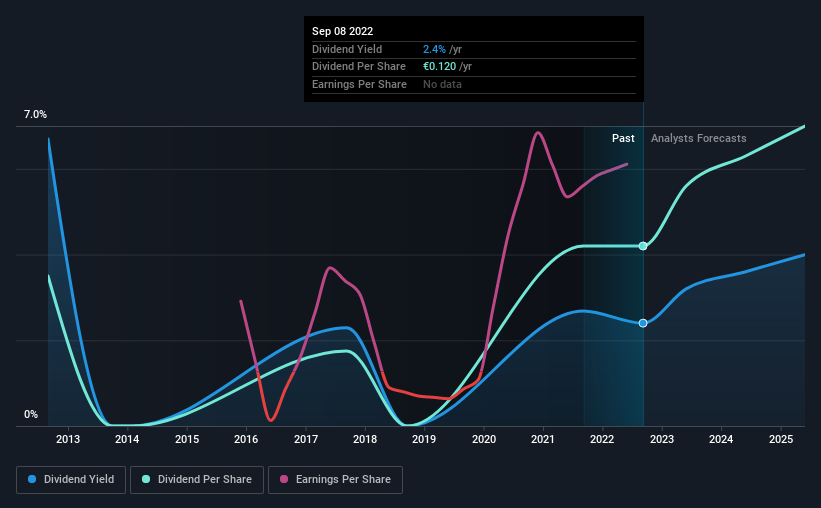Screen dimensions: 821x508
Task: Click the 2017 x-axis label
Action: coord(306,439)
